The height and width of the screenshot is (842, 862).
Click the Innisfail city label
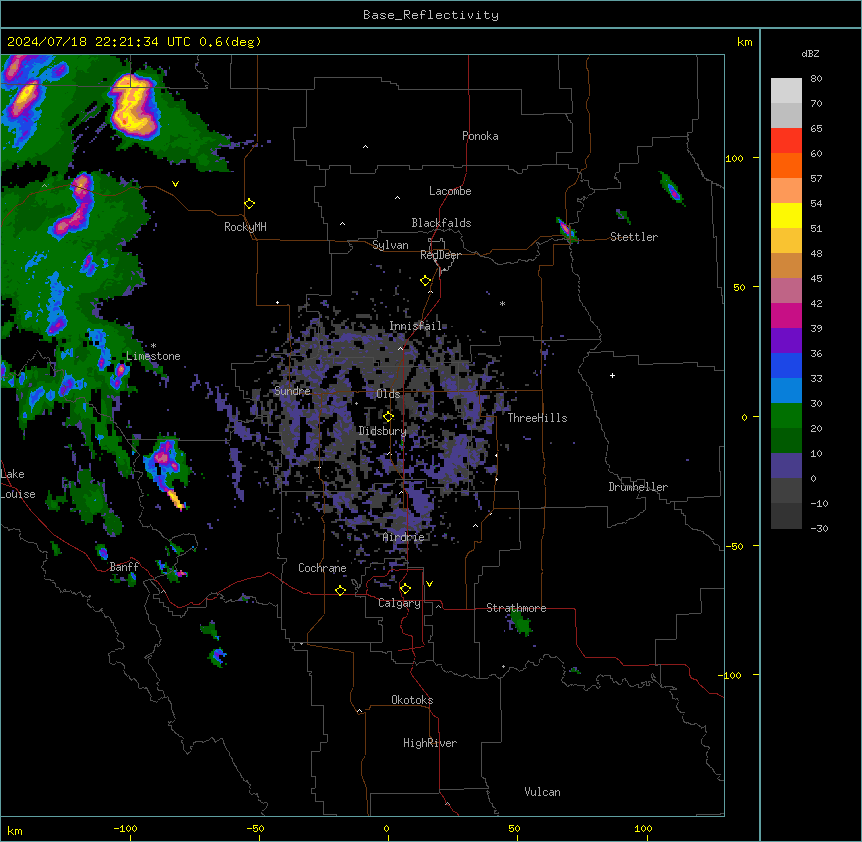pyautogui.click(x=415, y=326)
